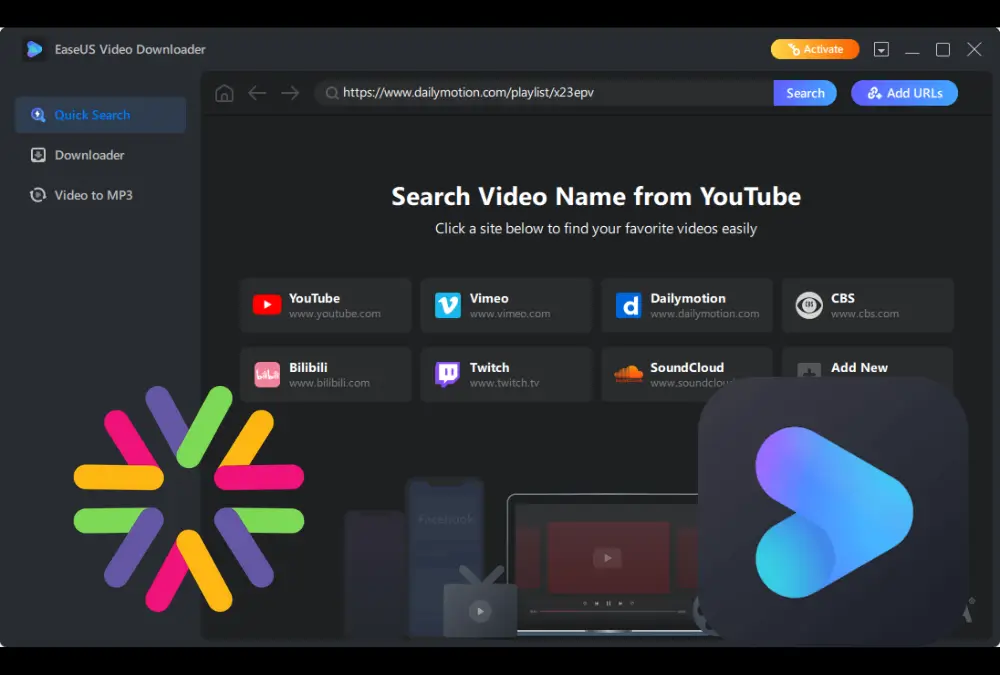Open the www.youtube.com site link text
Screen dimensions: 1000x675
click(335, 314)
